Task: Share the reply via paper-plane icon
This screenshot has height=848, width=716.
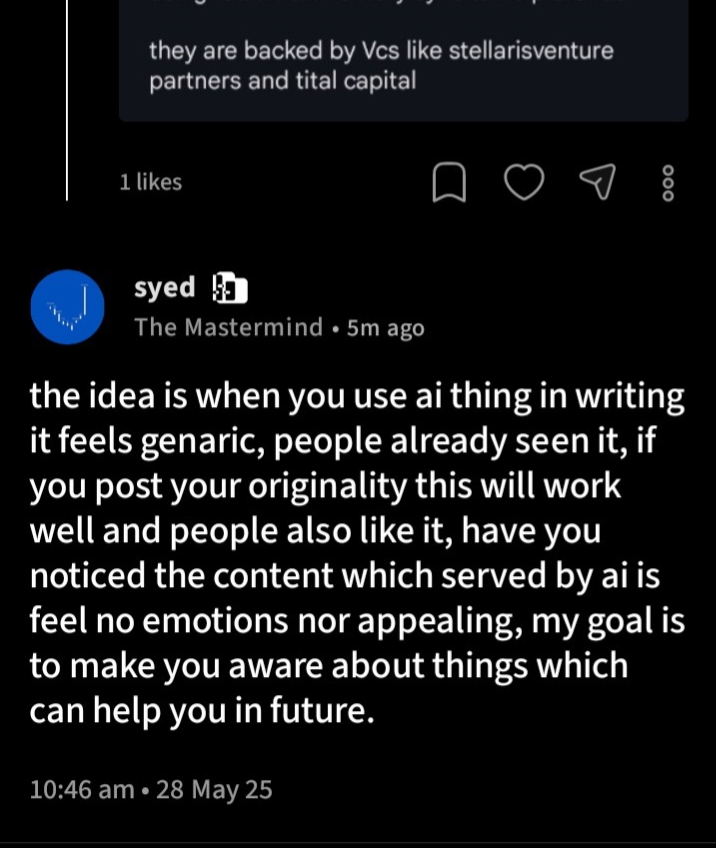Action: coord(596,182)
